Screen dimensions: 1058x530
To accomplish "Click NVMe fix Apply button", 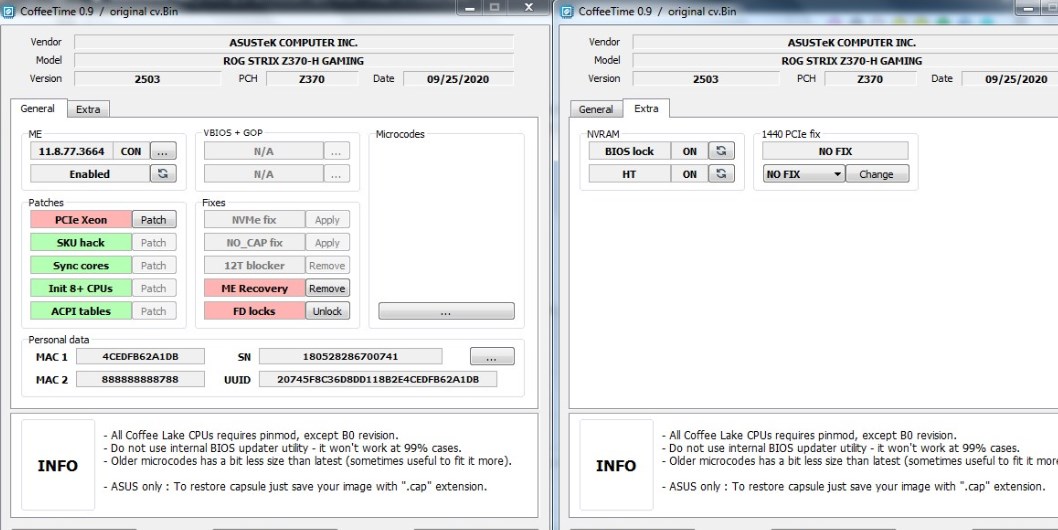I will pos(327,219).
